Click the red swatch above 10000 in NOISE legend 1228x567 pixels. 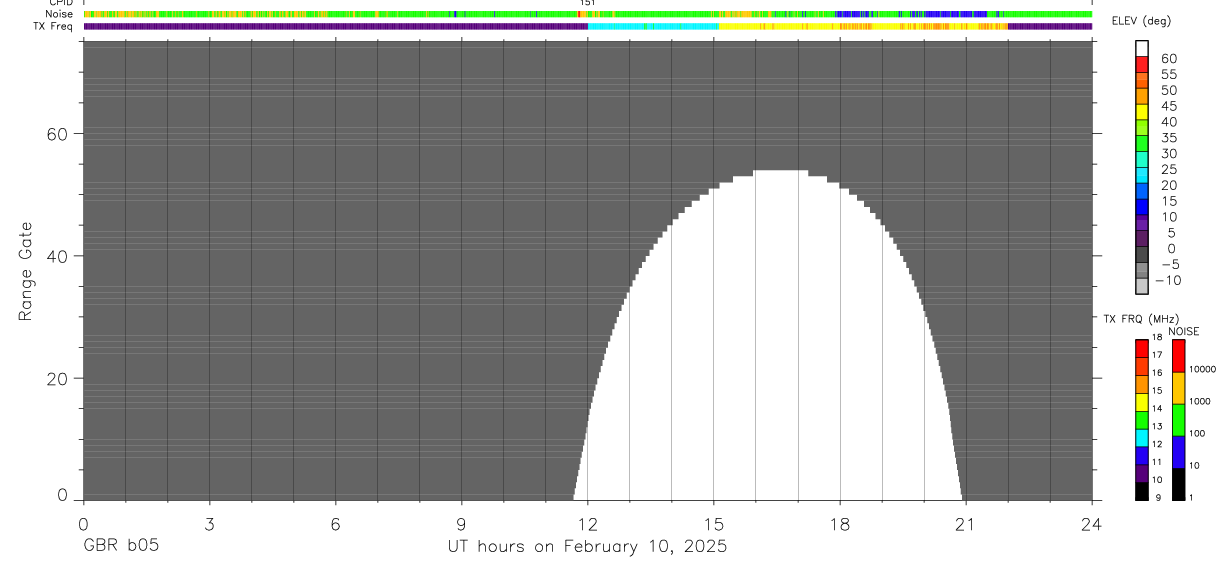pos(1178,356)
